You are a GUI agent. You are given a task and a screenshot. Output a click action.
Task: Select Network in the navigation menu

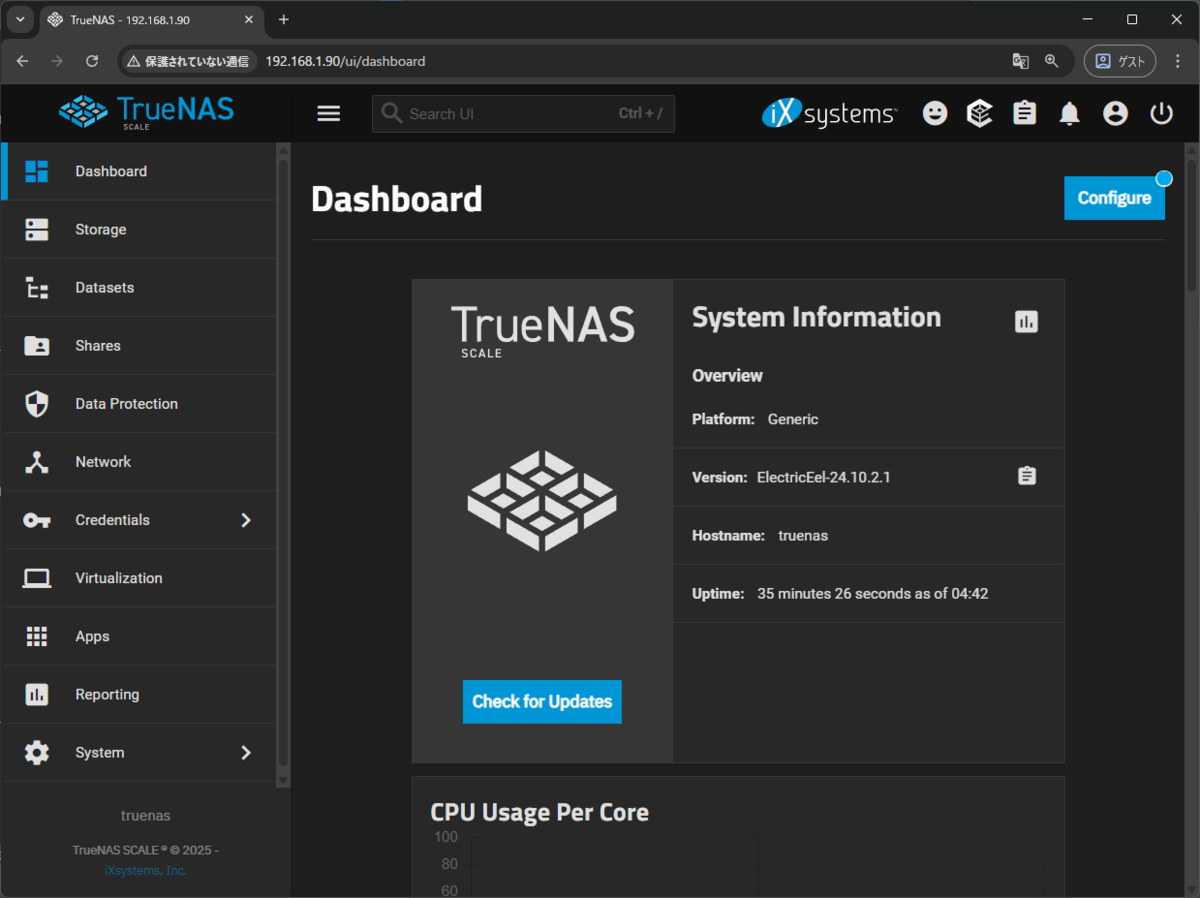(139, 462)
